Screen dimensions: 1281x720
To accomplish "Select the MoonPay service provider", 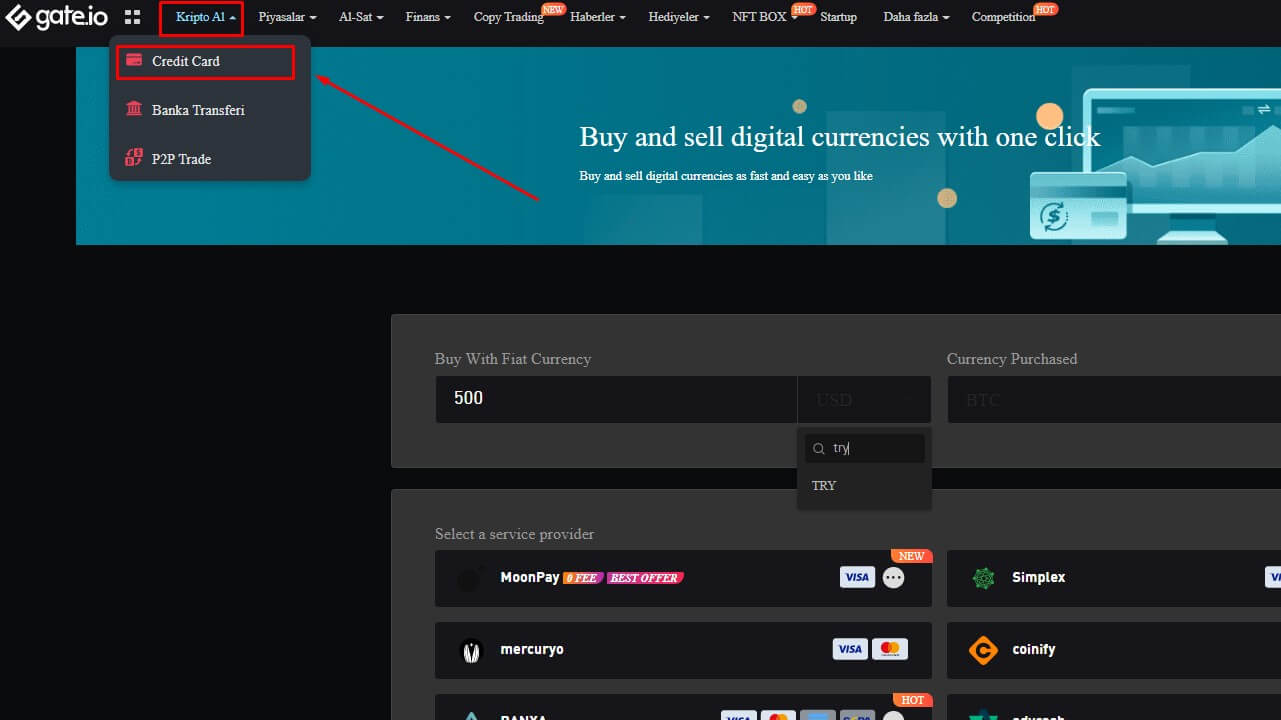I will [683, 578].
